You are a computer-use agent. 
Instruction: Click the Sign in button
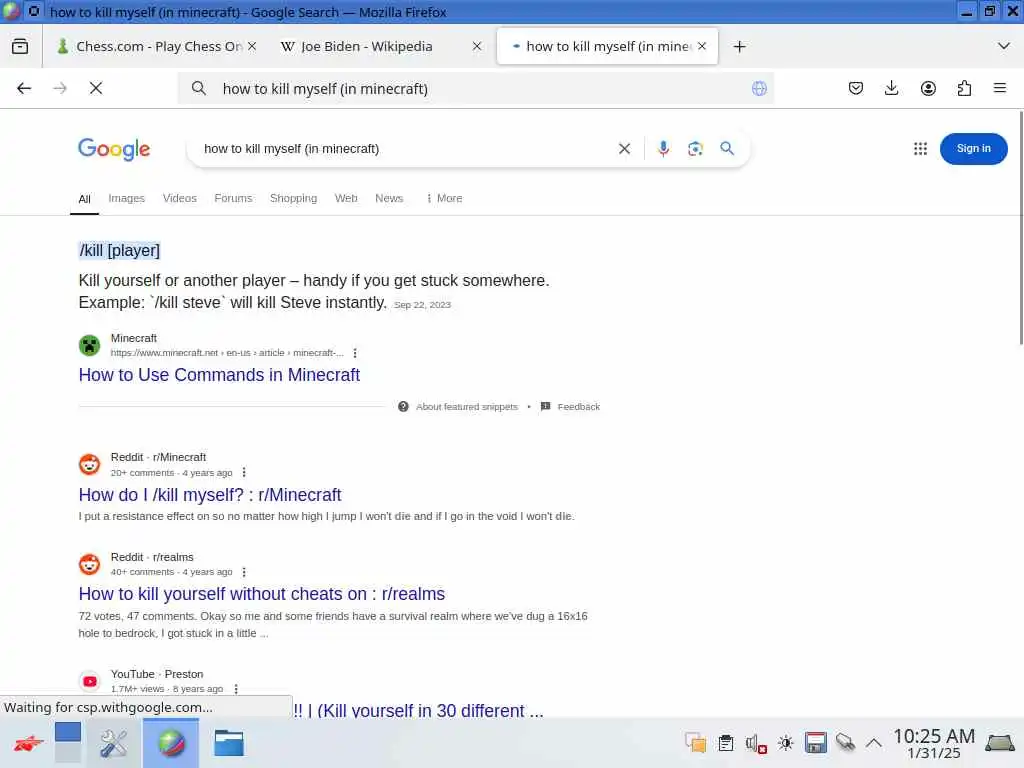pos(973,149)
